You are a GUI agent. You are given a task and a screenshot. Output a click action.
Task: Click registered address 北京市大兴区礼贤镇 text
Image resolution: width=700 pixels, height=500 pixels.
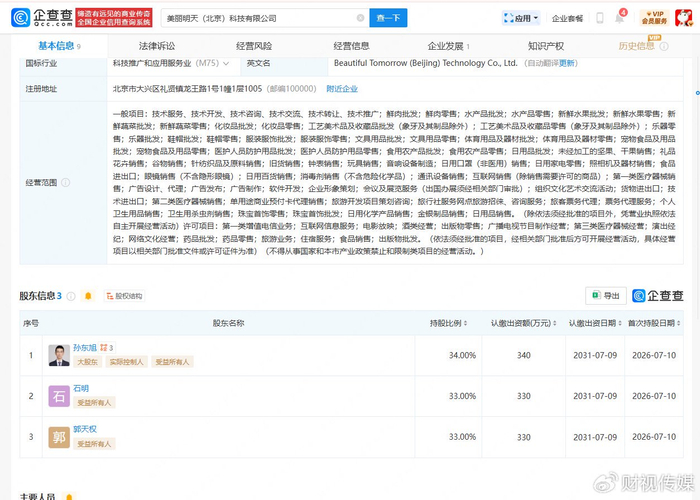click(187, 89)
